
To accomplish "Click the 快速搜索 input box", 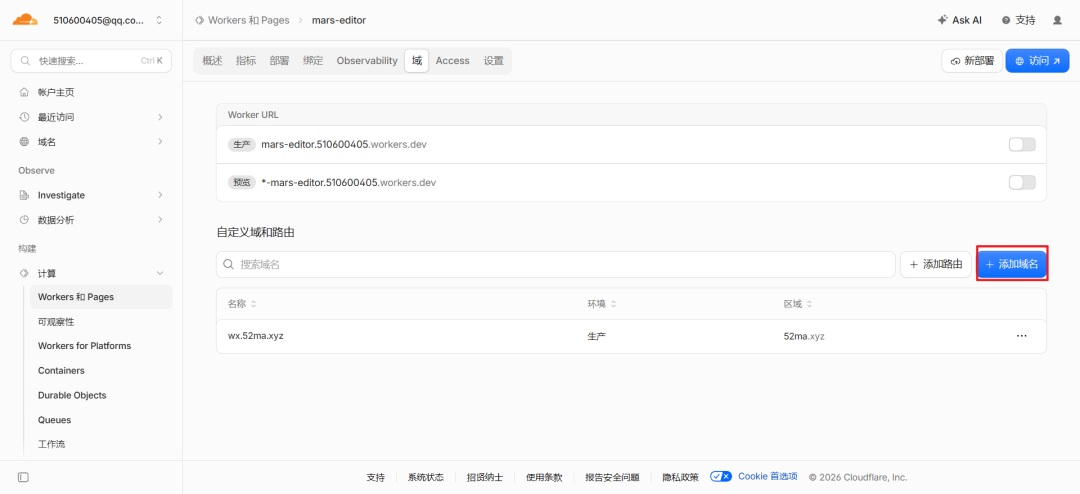I will (x=91, y=61).
